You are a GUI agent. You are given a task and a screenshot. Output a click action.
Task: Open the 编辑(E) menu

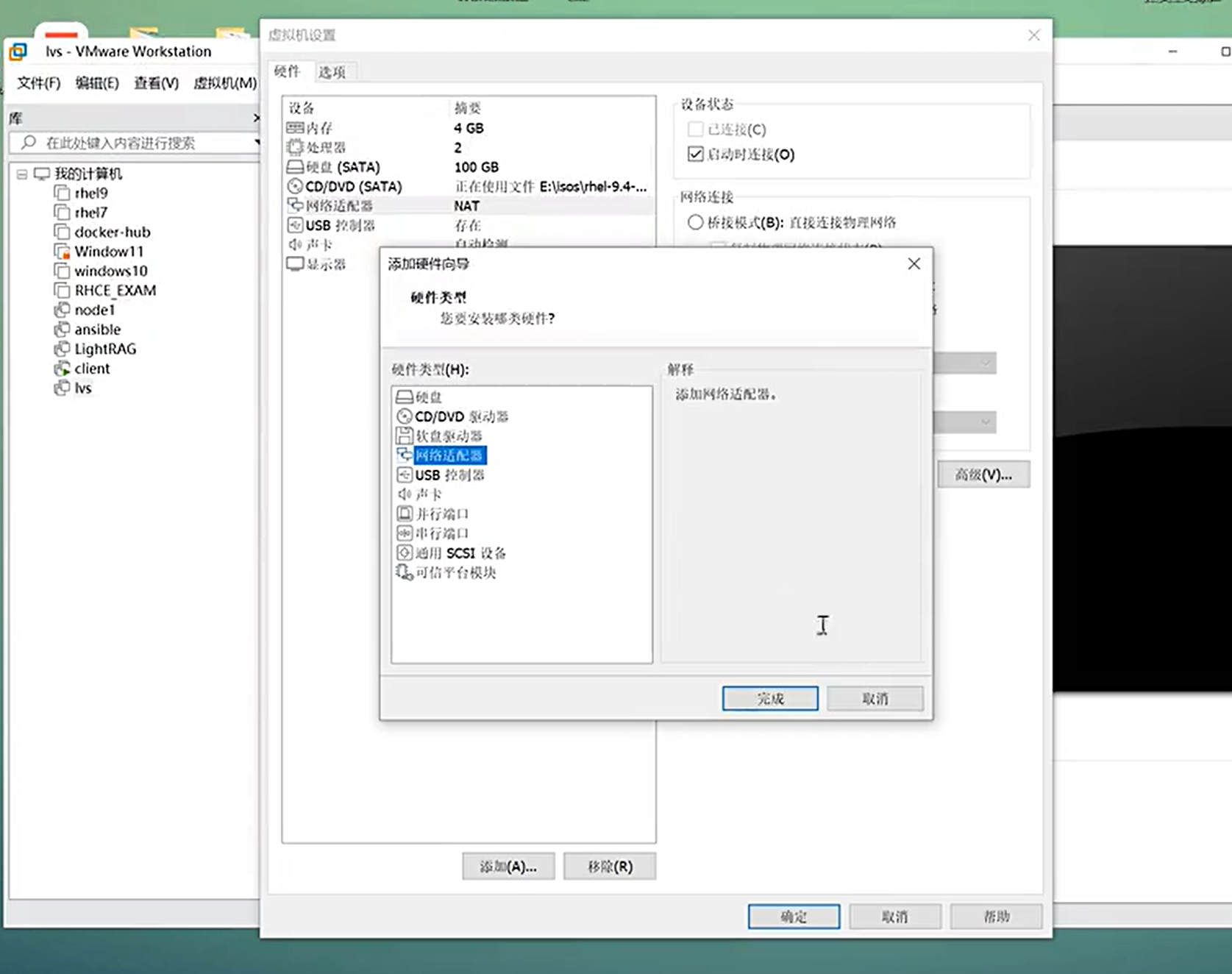coord(97,83)
